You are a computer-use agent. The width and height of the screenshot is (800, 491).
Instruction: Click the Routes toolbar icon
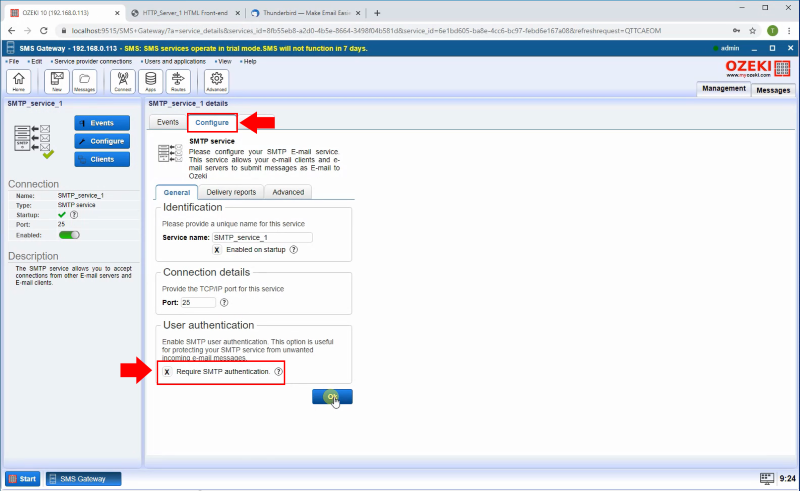pos(178,81)
